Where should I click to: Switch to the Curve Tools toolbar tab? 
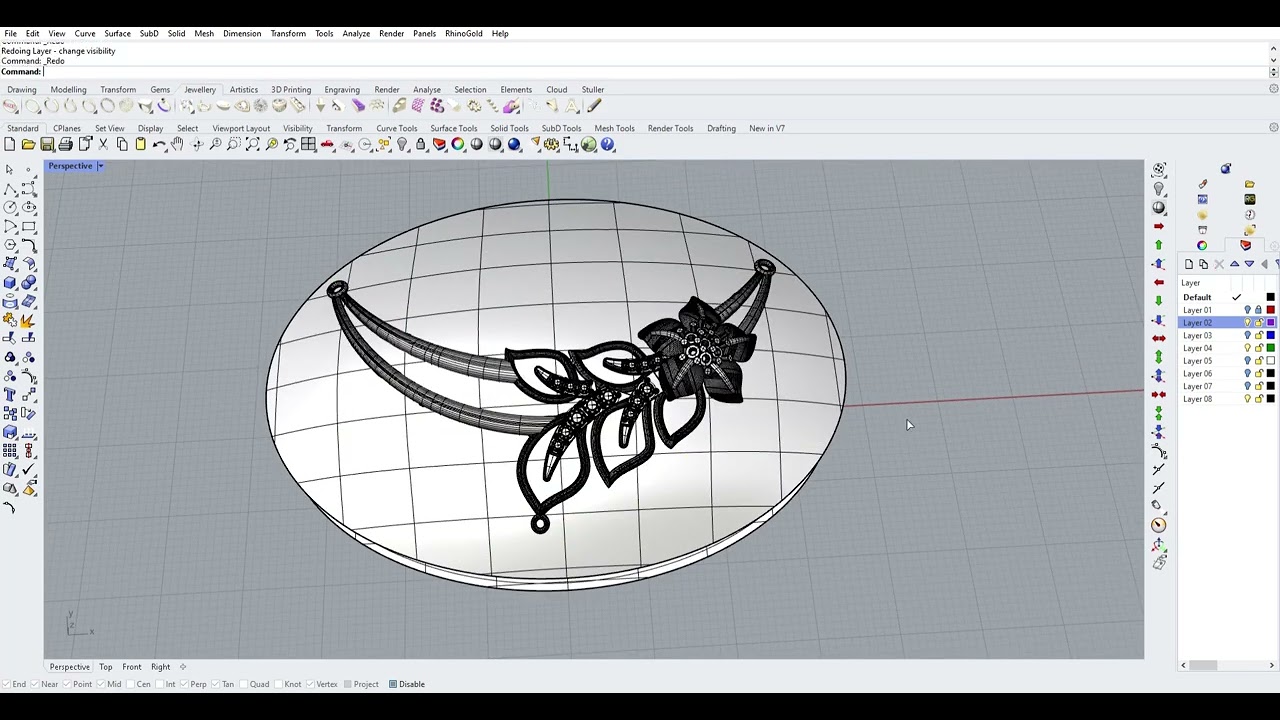[x=397, y=128]
